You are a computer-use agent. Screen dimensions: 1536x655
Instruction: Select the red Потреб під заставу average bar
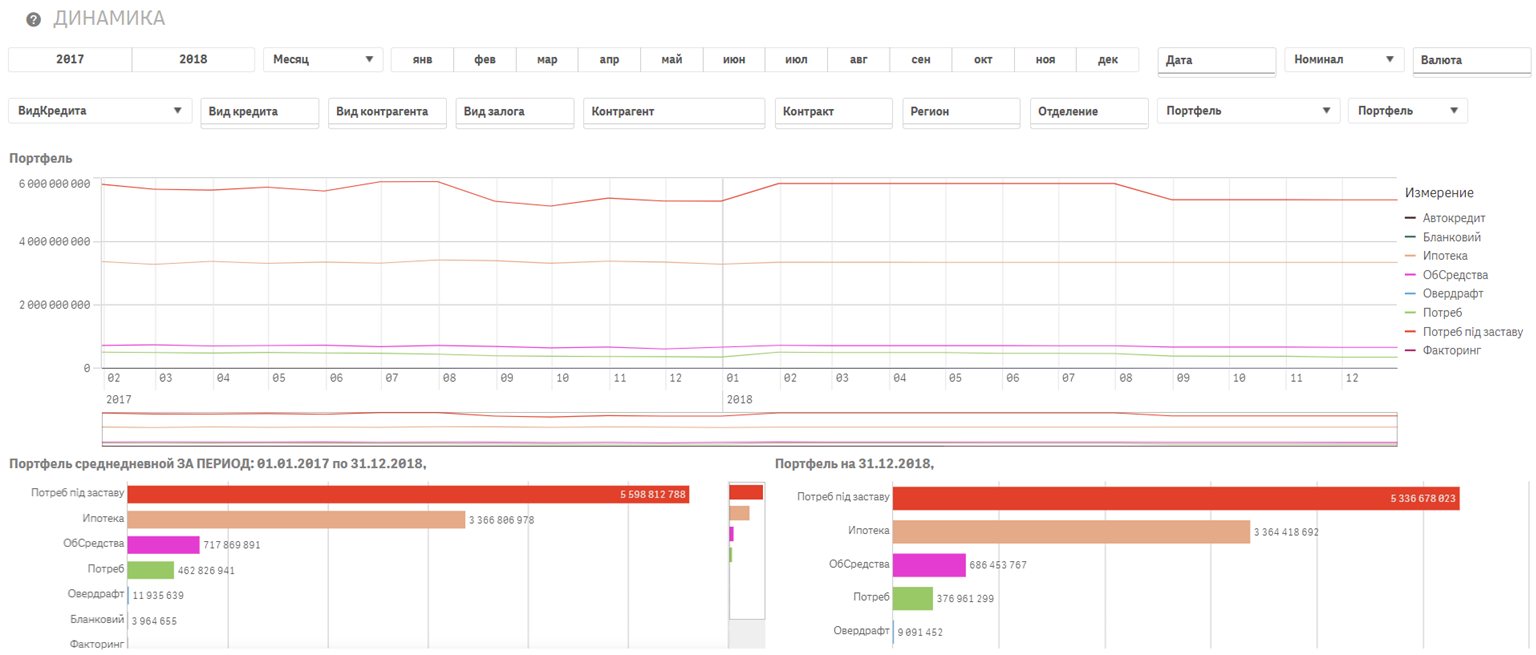(408, 494)
